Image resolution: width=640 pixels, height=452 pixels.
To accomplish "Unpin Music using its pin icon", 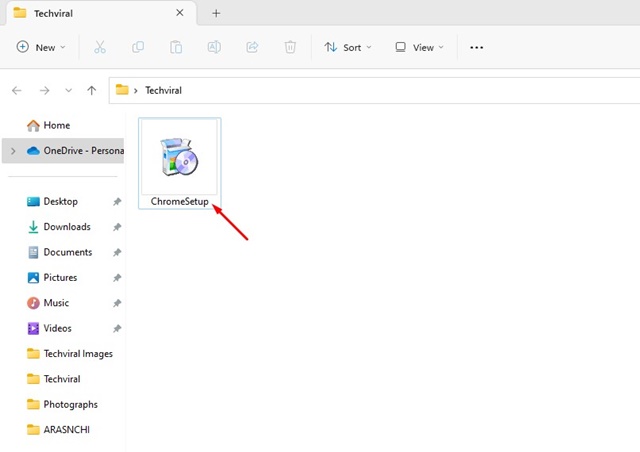I will (117, 303).
